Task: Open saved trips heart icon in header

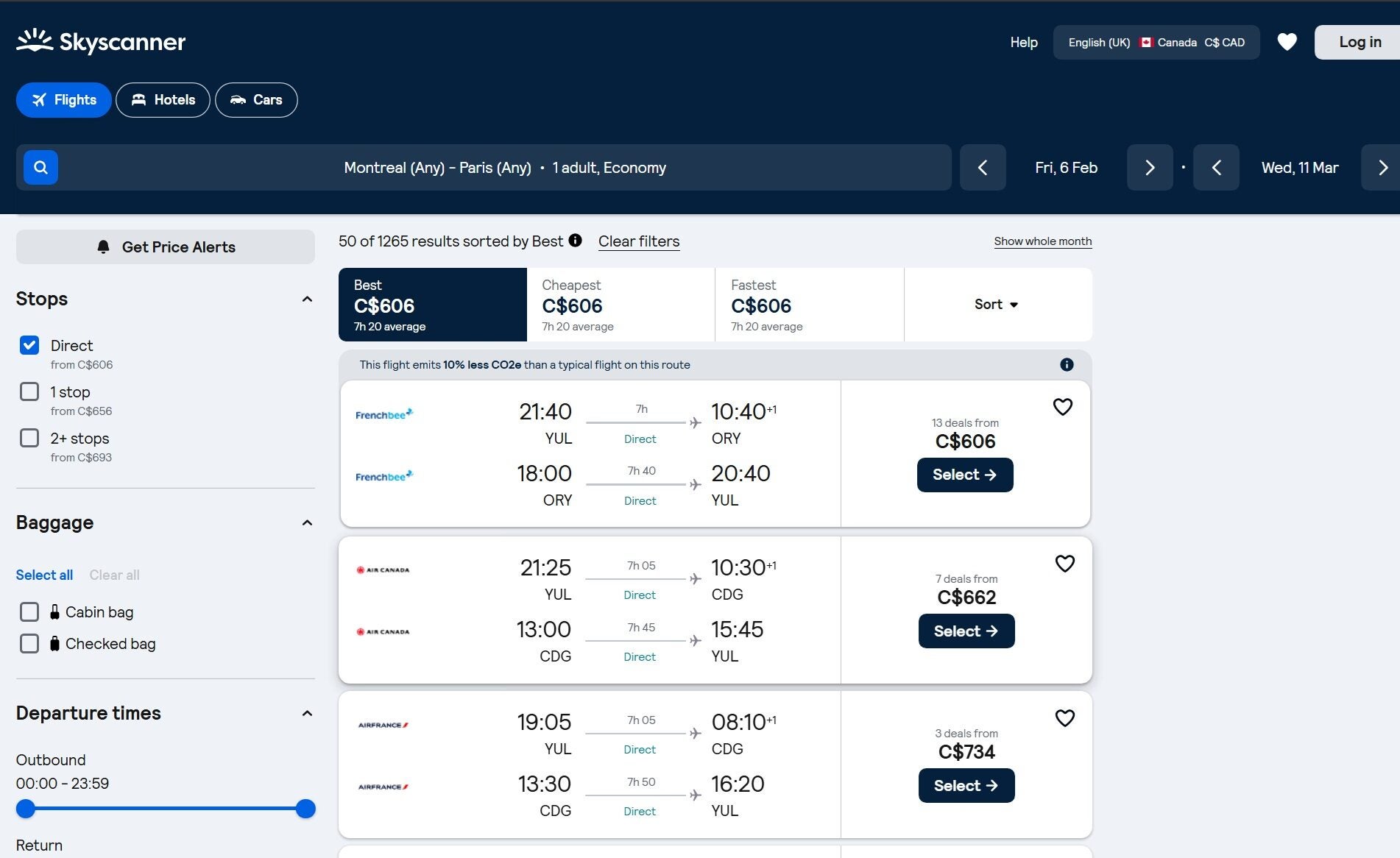Action: click(x=1287, y=42)
